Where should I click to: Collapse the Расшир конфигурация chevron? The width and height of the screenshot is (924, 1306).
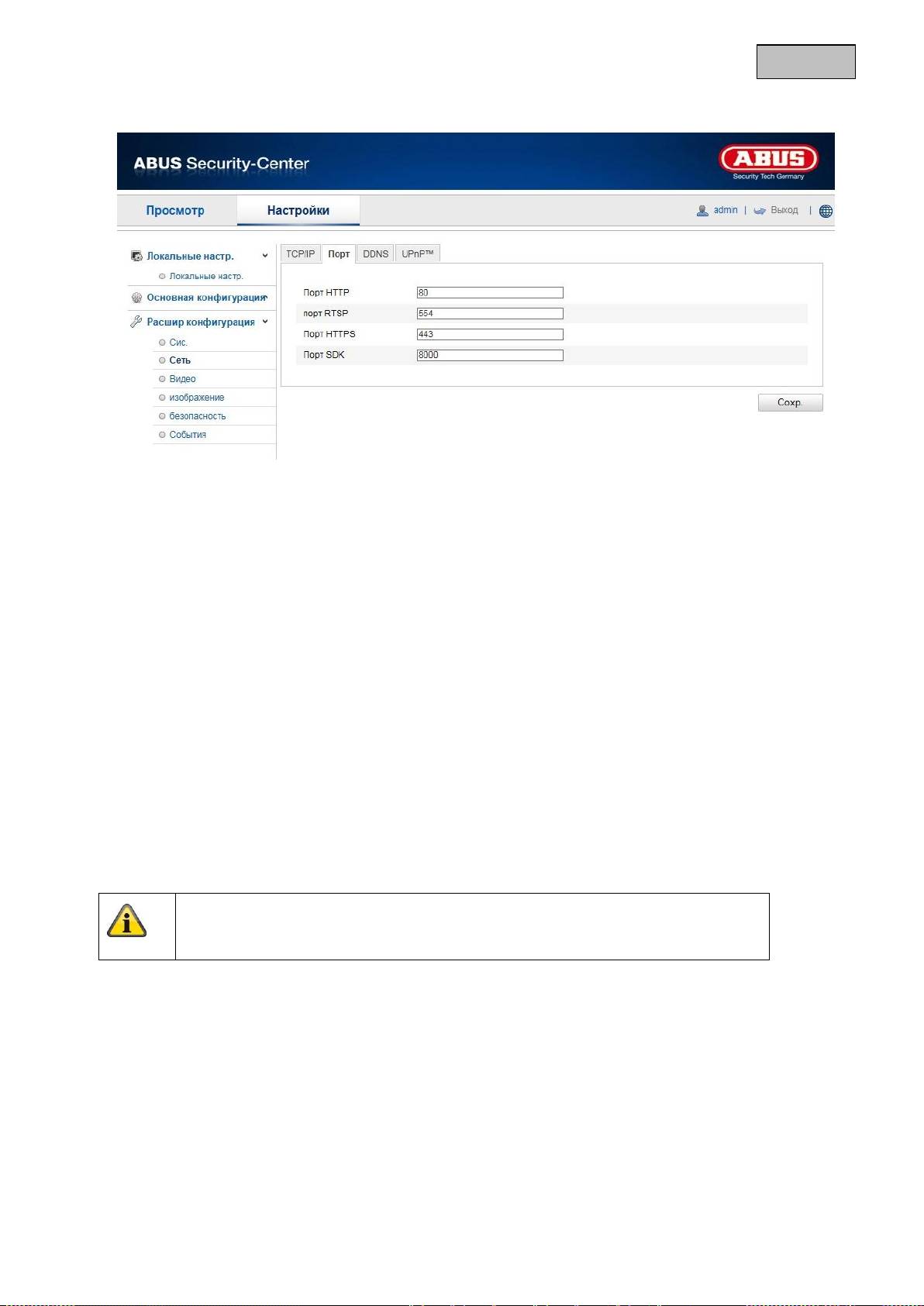click(265, 322)
